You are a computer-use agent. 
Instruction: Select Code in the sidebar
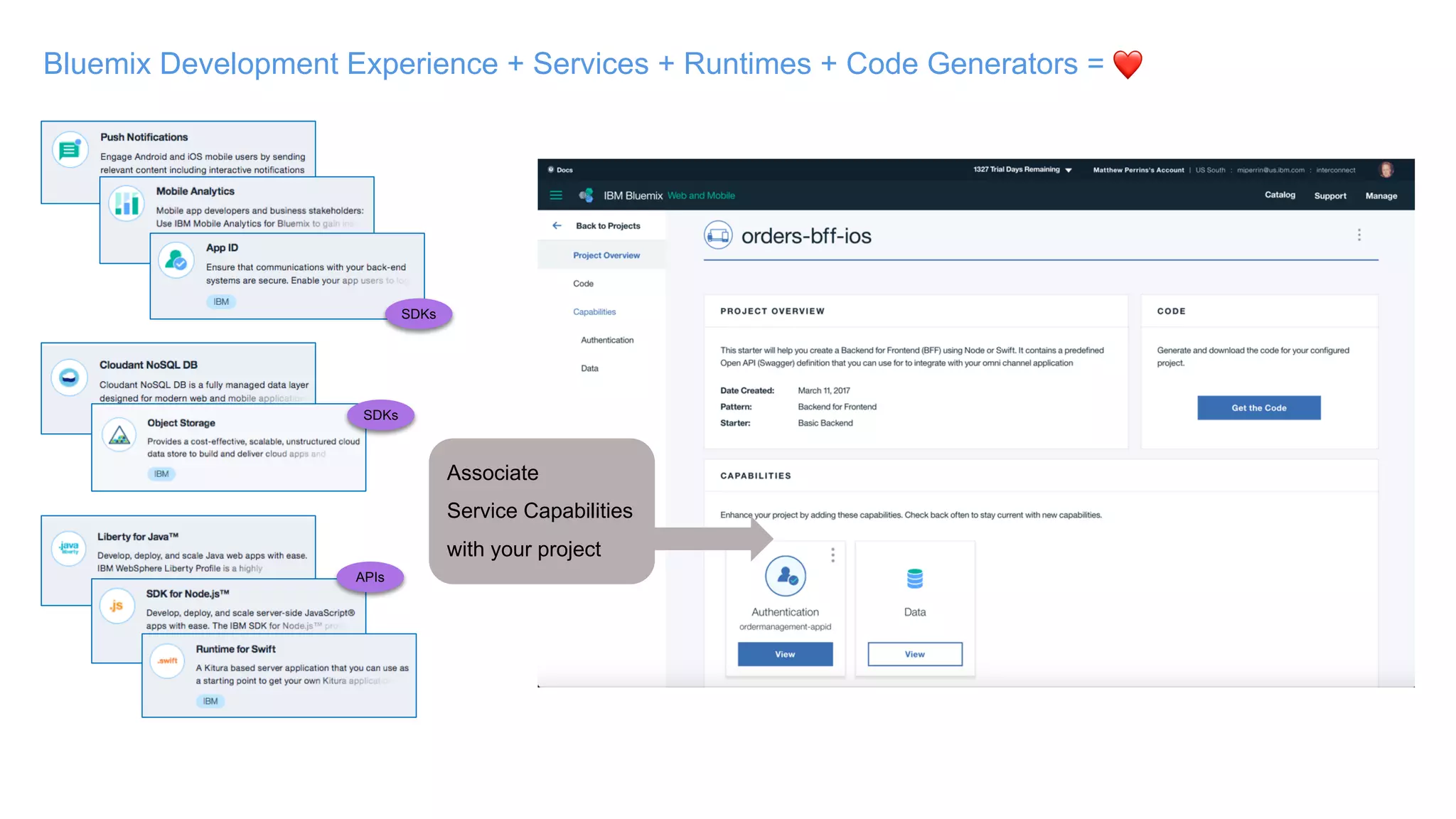[x=583, y=284]
